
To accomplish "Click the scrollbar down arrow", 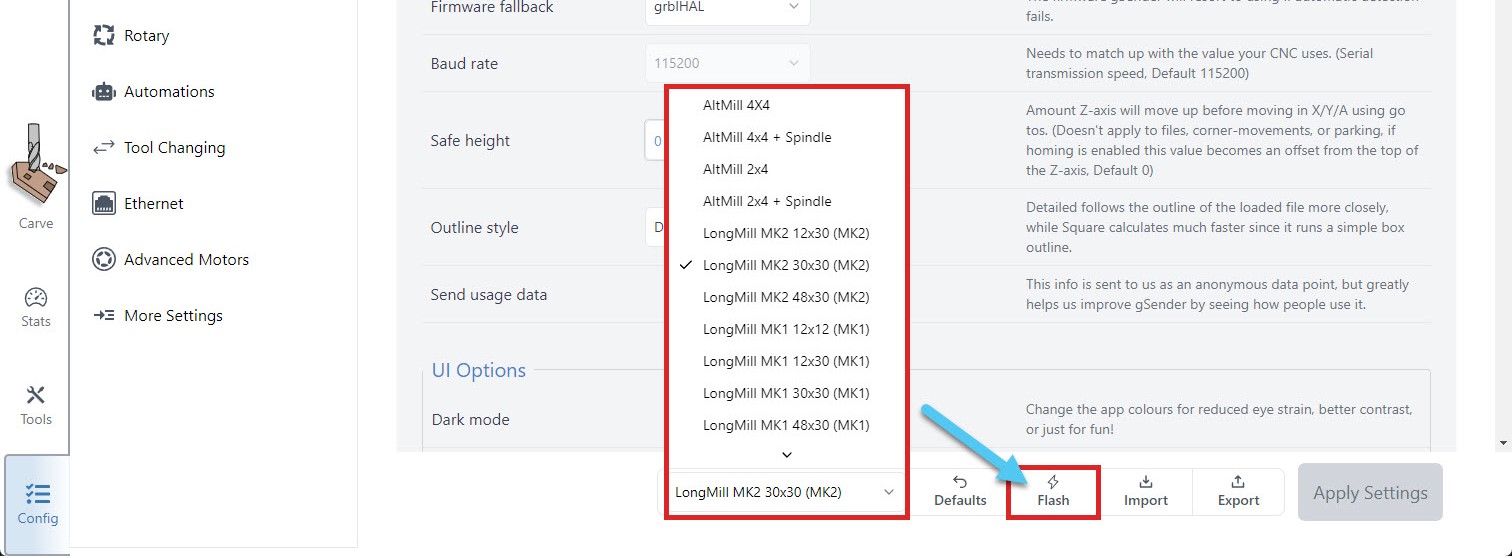I will pyautogui.click(x=1502, y=442).
